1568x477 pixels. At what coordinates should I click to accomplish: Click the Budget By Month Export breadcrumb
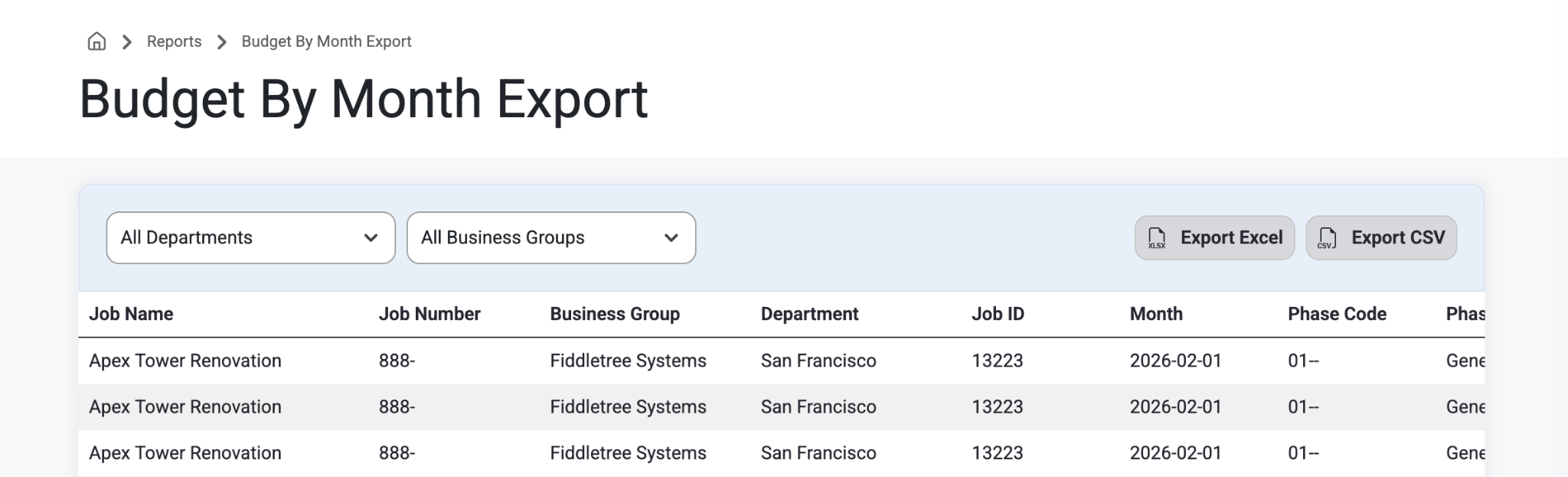(326, 41)
